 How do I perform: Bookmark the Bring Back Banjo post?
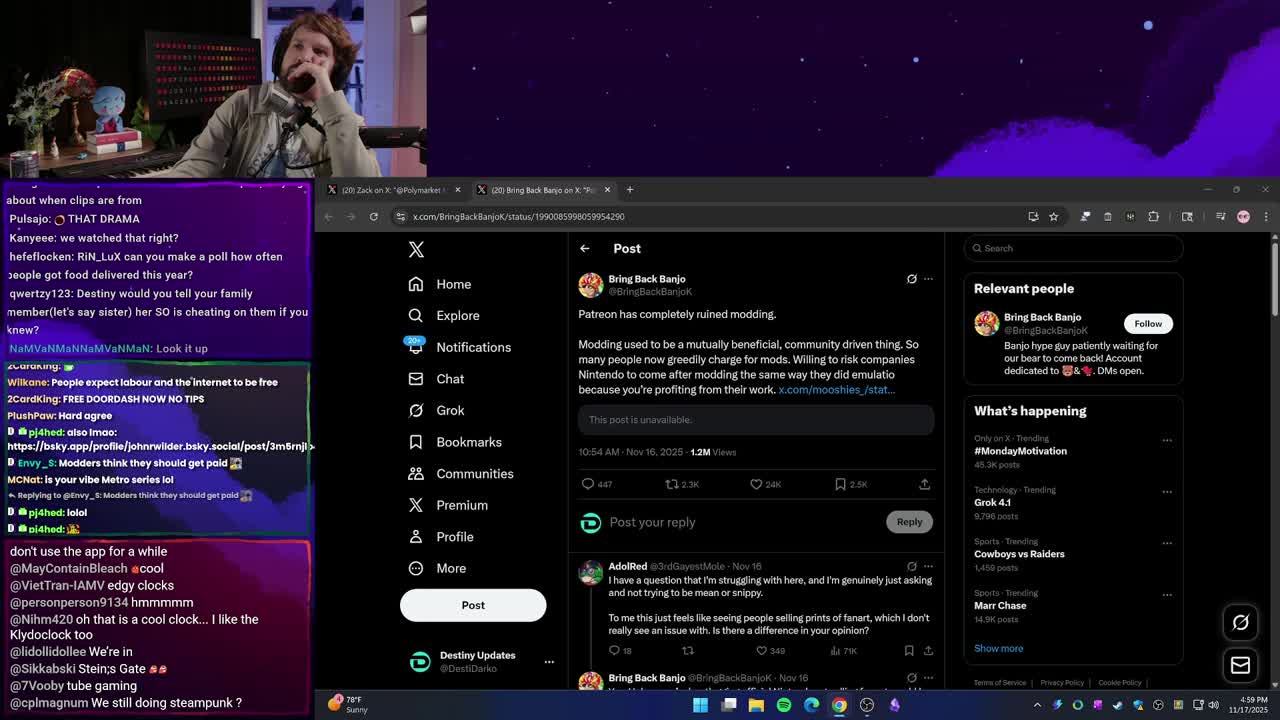841,484
